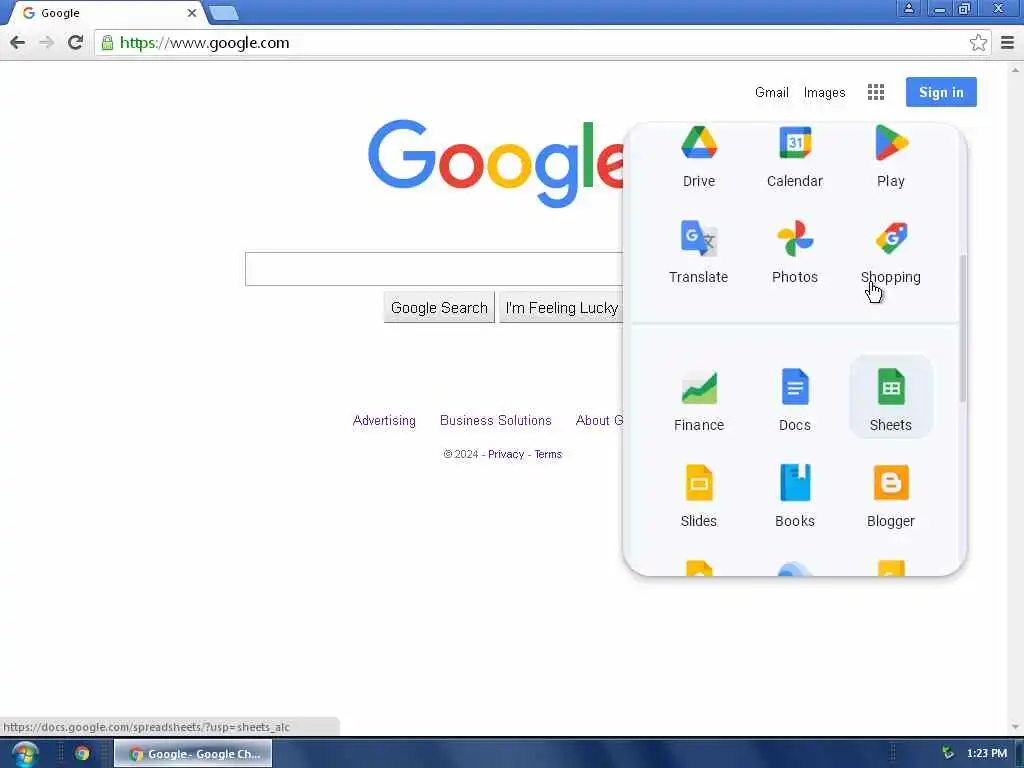1024x768 pixels.
Task: Go back to the previous page
Action: [x=18, y=43]
